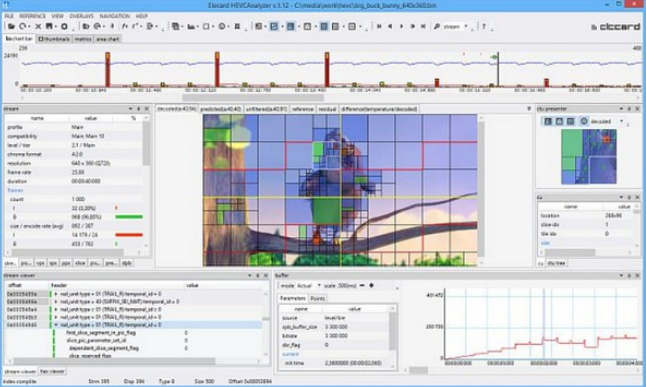Step to the previous frame
The image size is (646, 387).
pyautogui.click(x=390, y=26)
